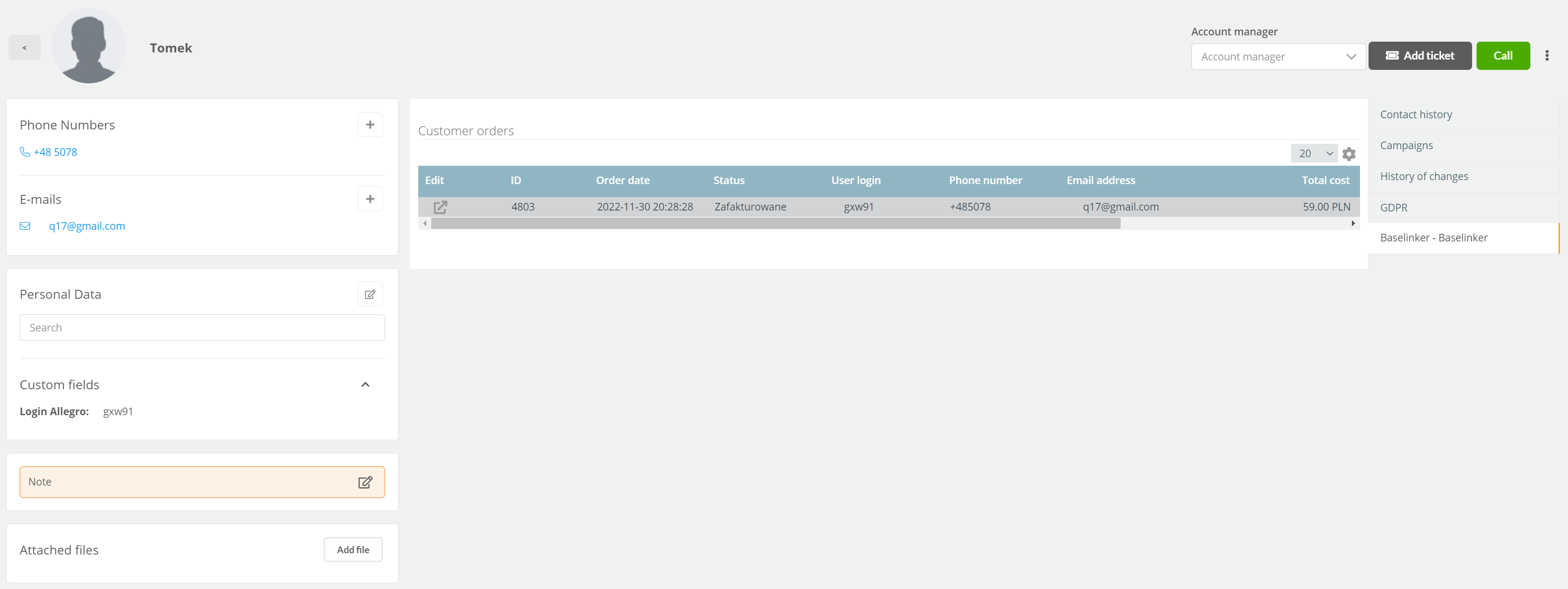The height and width of the screenshot is (589, 1568).
Task: Click the Login Allegro value gxw91
Action: point(118,412)
